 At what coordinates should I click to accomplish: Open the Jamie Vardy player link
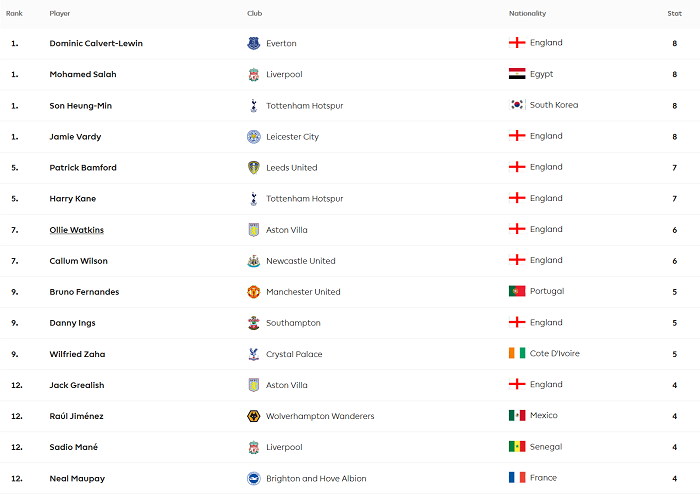point(75,136)
